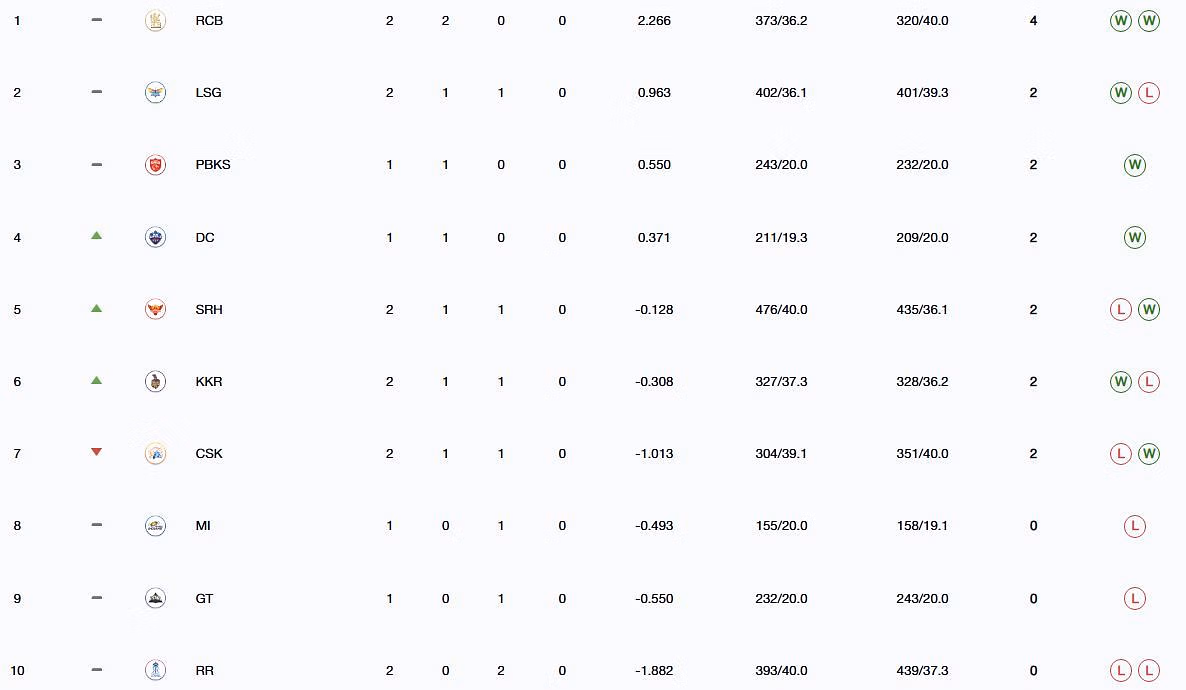Click LSG's red L form badge
The width and height of the screenshot is (1186, 690).
pyautogui.click(x=1149, y=93)
